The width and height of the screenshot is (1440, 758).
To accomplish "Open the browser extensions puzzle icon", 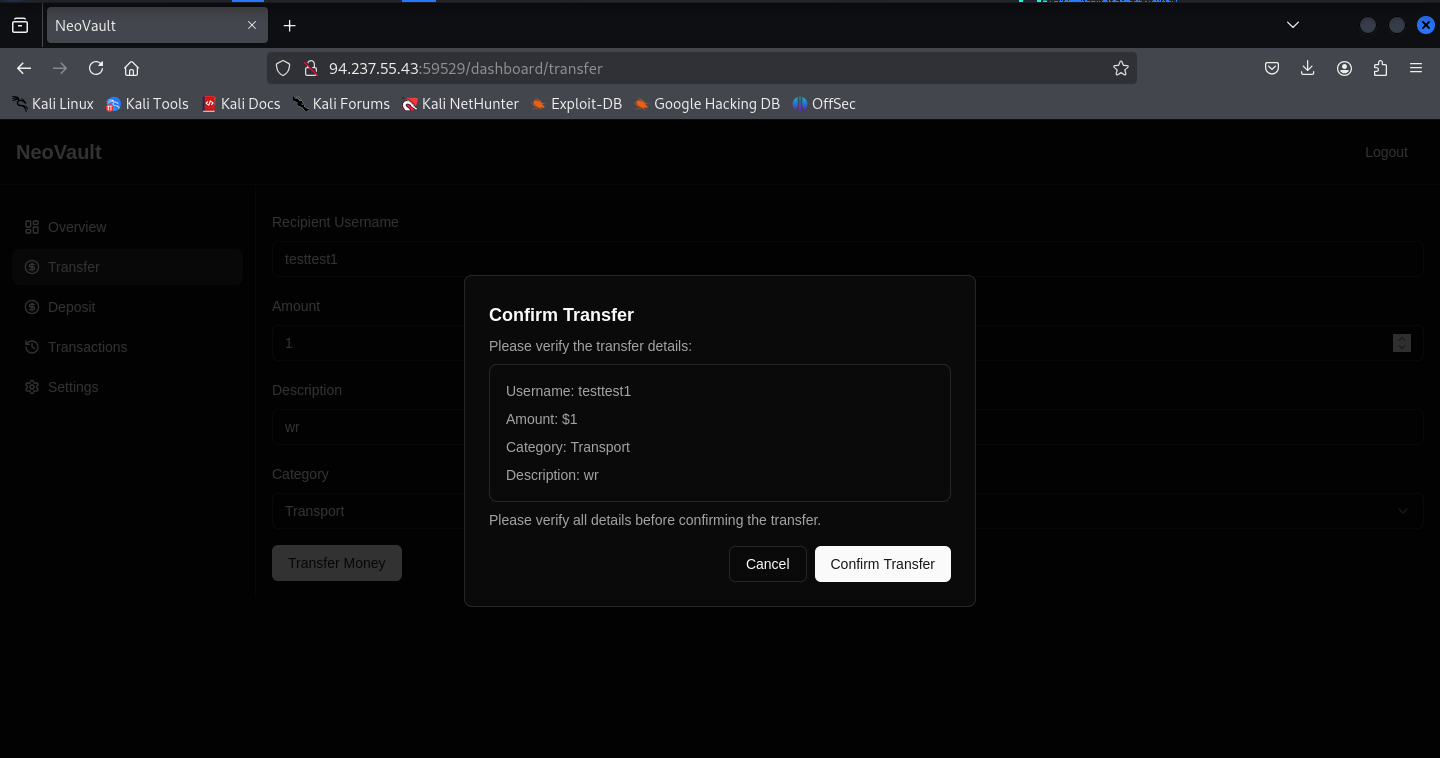I will coord(1380,68).
